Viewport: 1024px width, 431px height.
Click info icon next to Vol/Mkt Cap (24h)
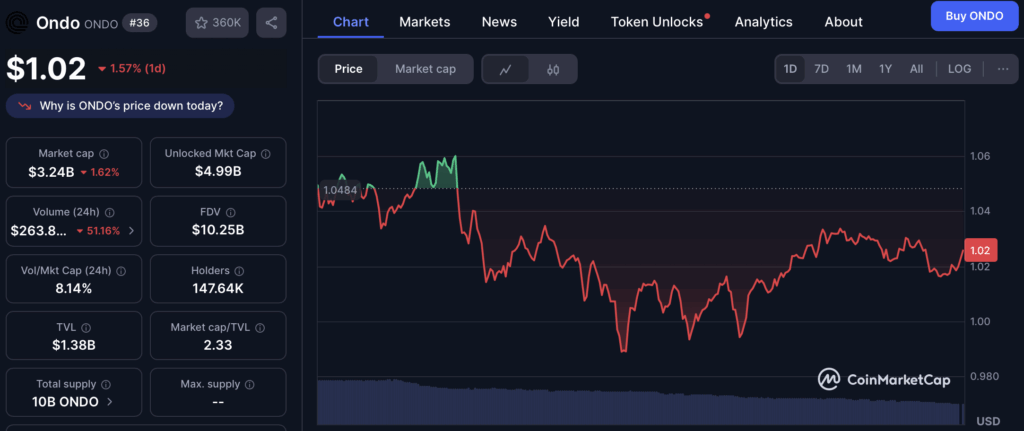[x=121, y=270]
